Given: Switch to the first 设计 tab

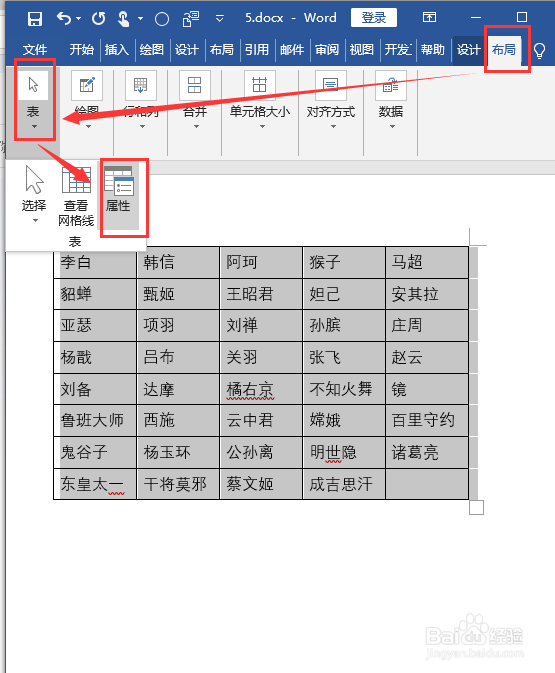Looking at the screenshot, I should 187,50.
